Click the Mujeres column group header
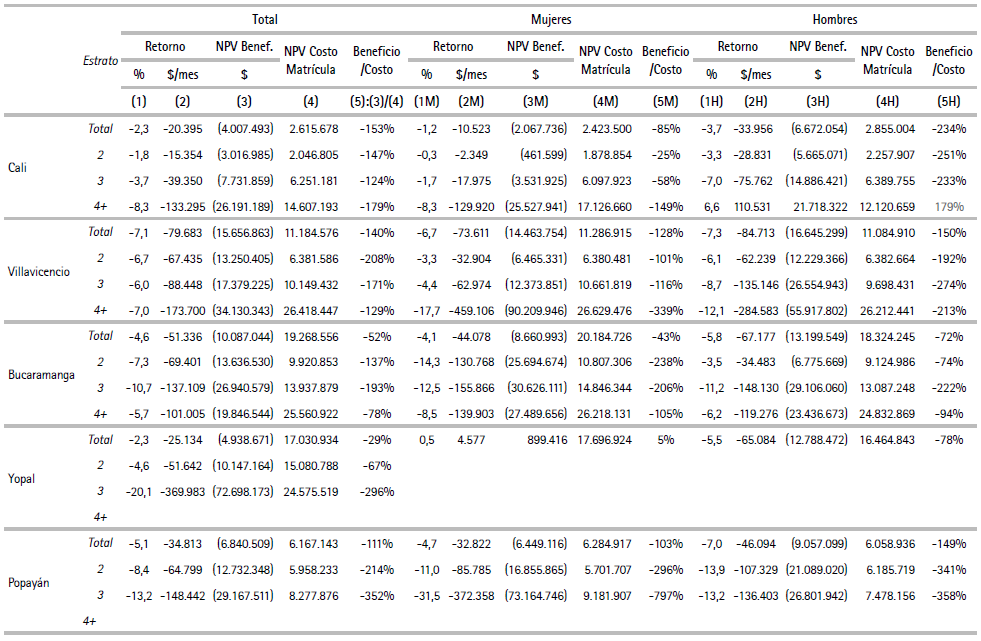 pyautogui.click(x=550, y=19)
